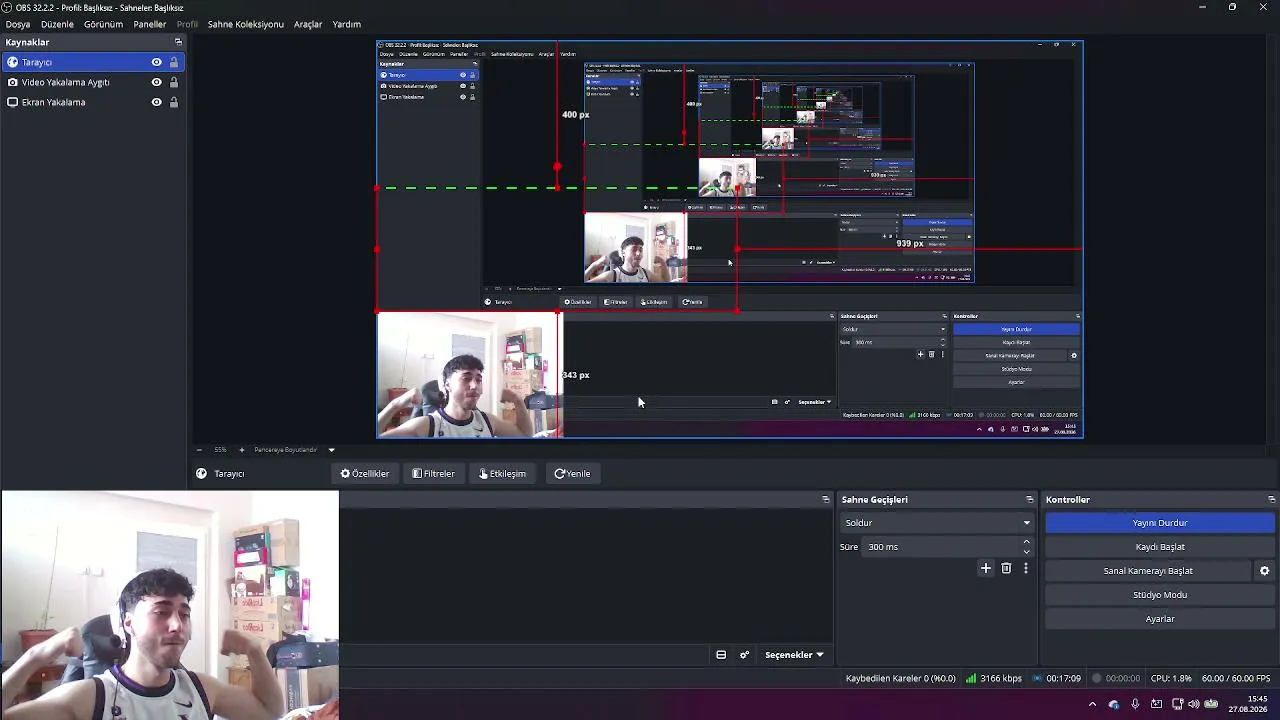Open the transition properties three-dot menu
The image size is (1280, 720).
click(x=1025, y=568)
